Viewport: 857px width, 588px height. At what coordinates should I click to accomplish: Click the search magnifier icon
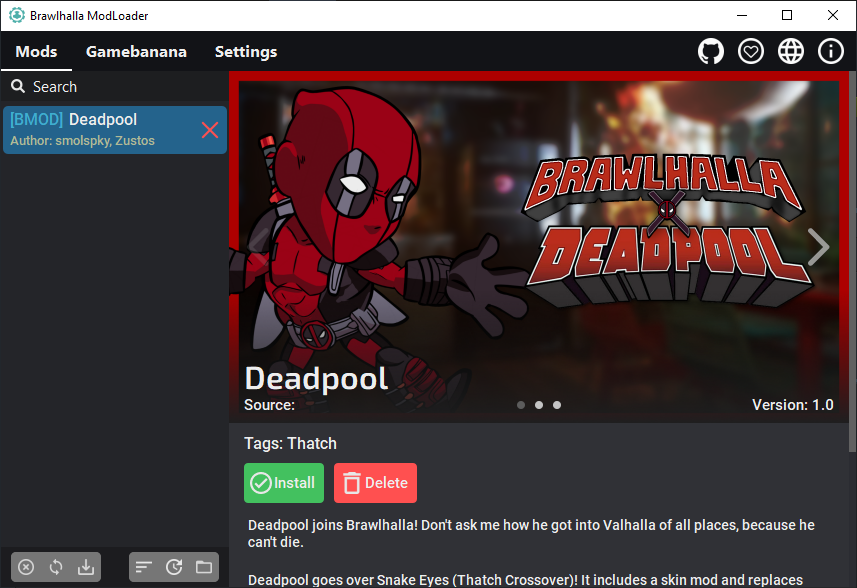click(x=18, y=86)
